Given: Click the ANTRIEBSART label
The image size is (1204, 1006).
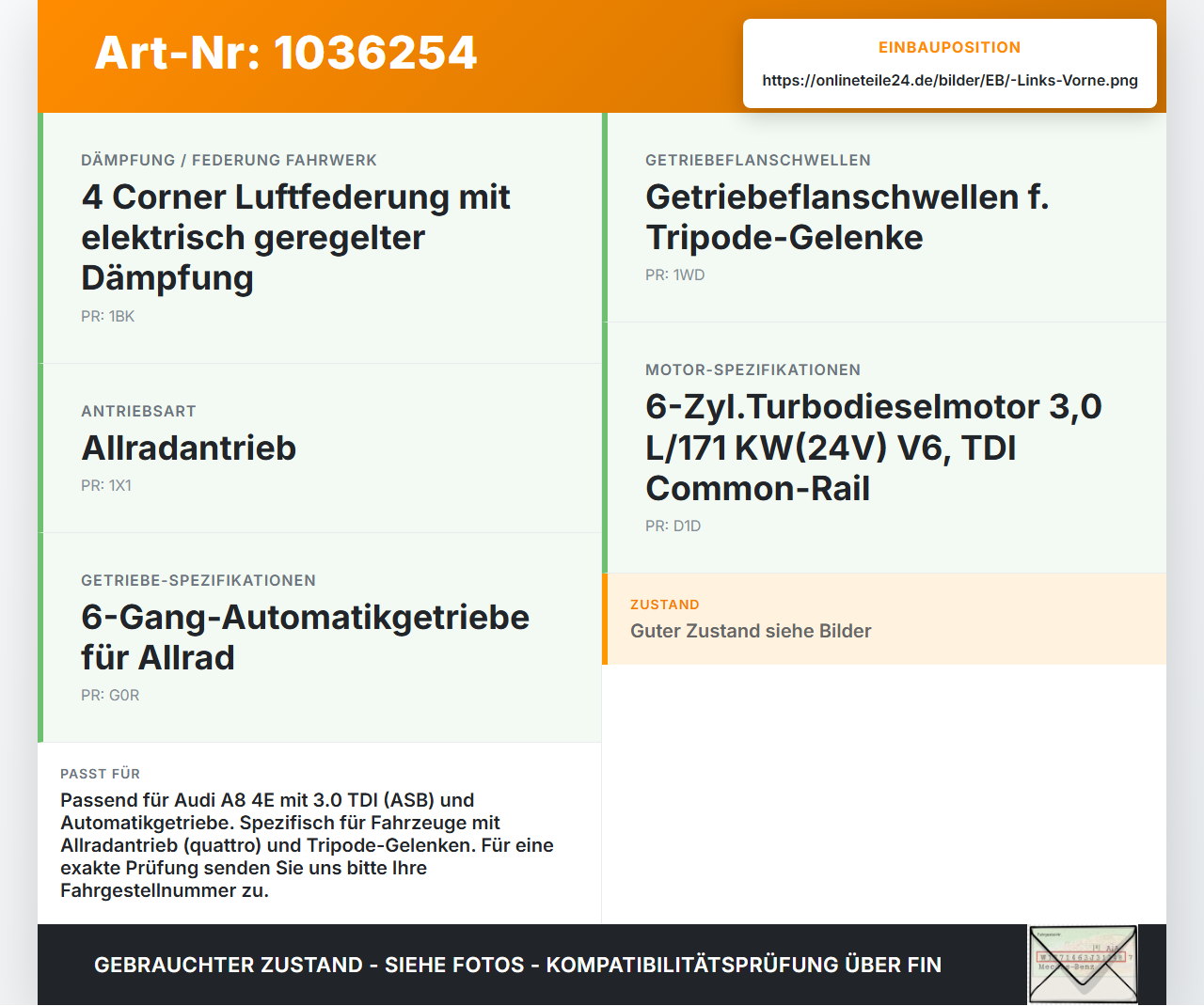Looking at the screenshot, I should [x=138, y=411].
